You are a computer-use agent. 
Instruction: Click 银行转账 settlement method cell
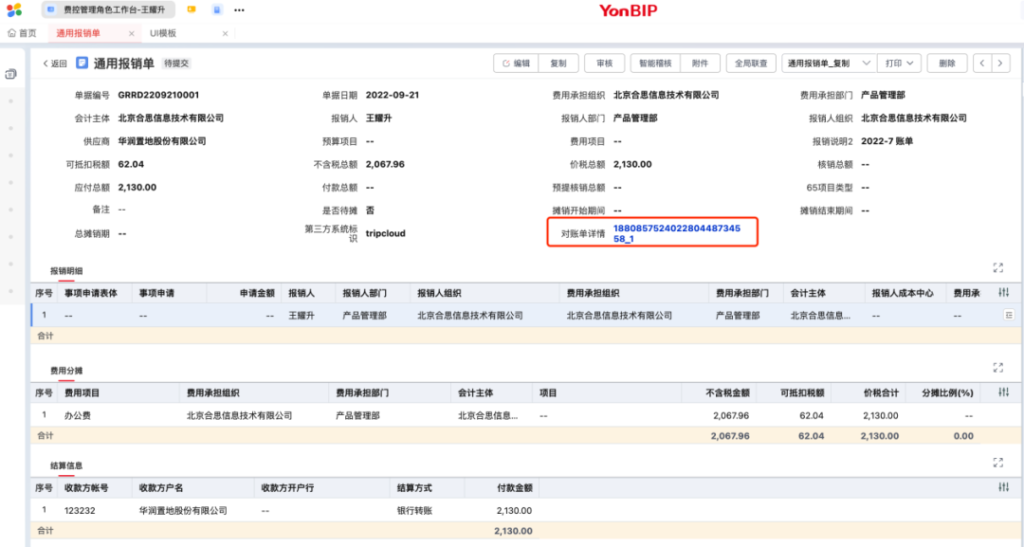coord(415,511)
